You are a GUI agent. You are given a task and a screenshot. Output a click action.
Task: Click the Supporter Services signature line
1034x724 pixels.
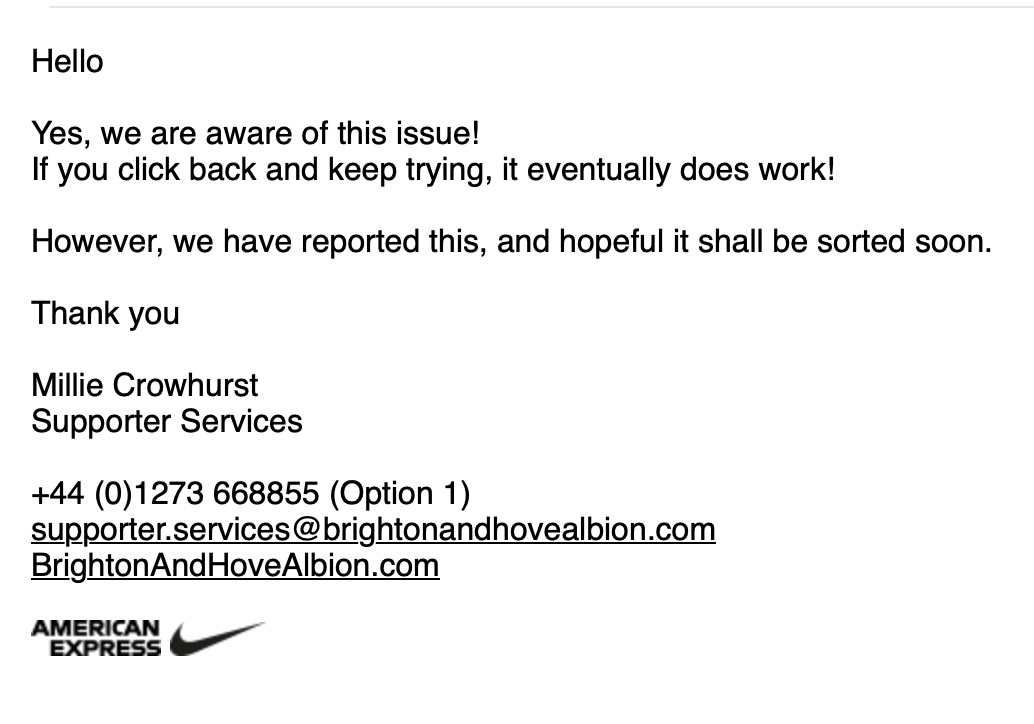[167, 421]
